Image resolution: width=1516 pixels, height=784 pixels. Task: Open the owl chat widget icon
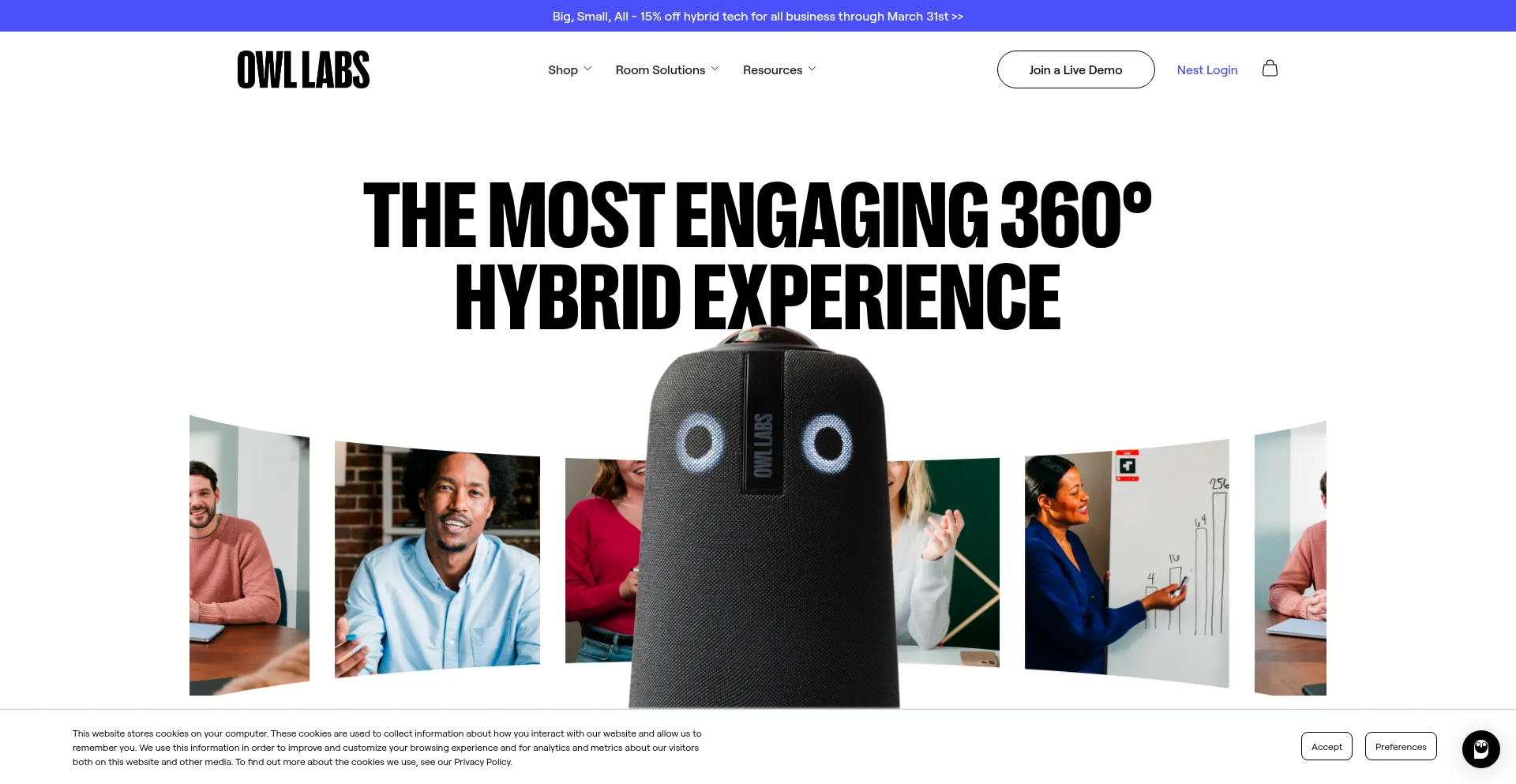point(1480,748)
